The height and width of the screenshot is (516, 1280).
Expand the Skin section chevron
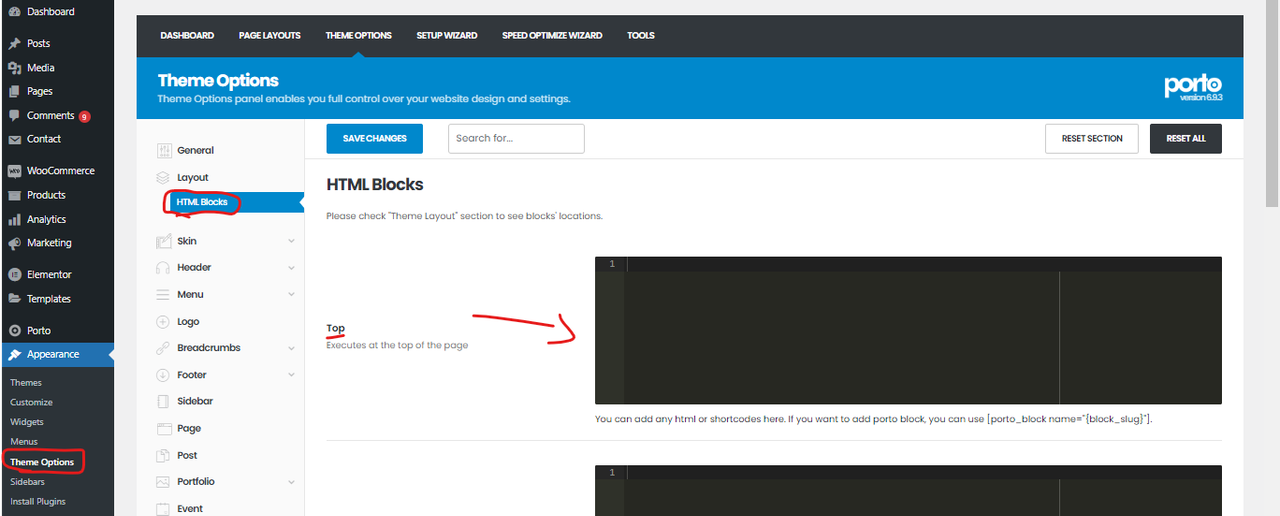coord(291,241)
